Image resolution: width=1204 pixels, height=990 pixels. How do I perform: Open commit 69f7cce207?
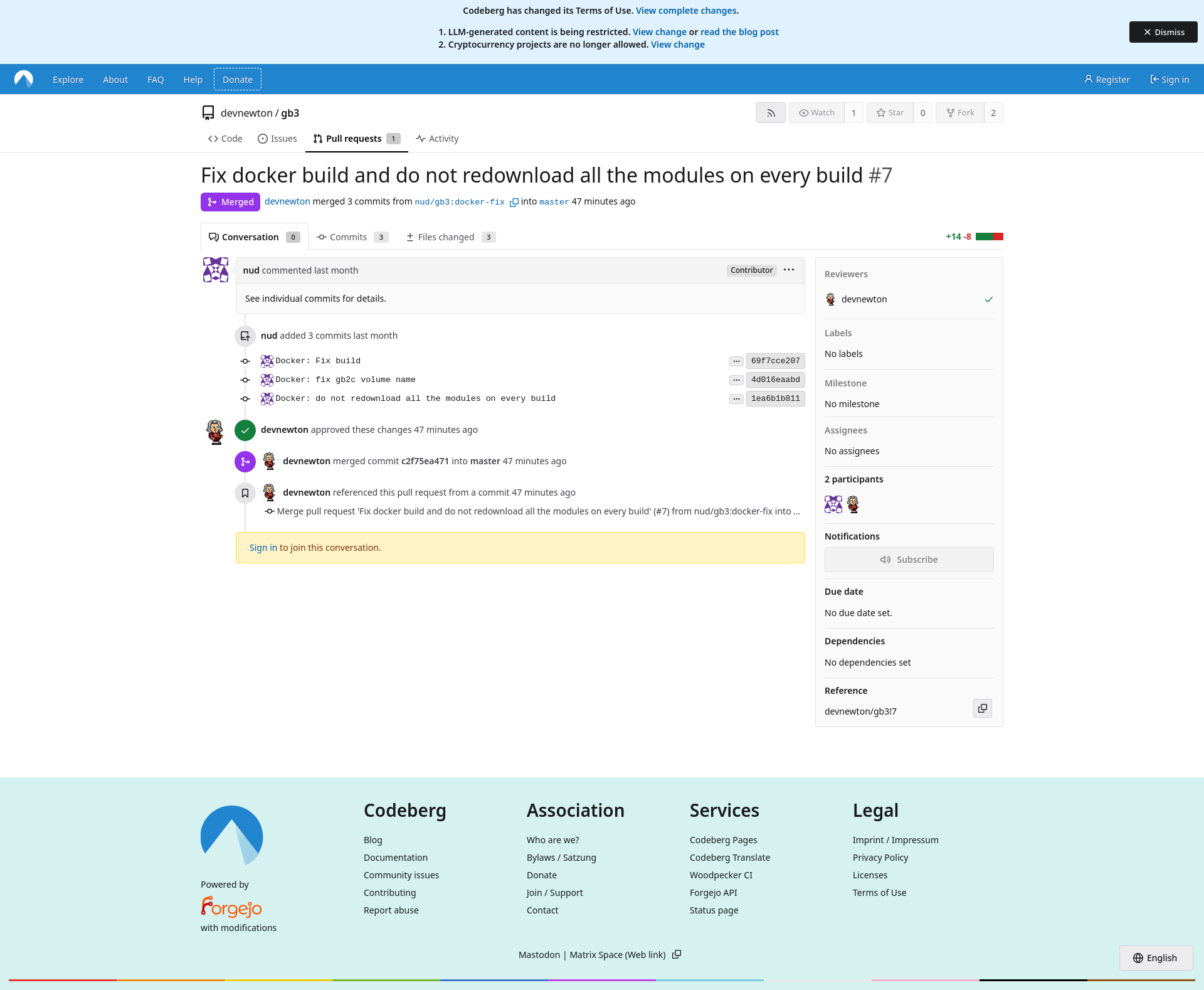tap(775, 361)
